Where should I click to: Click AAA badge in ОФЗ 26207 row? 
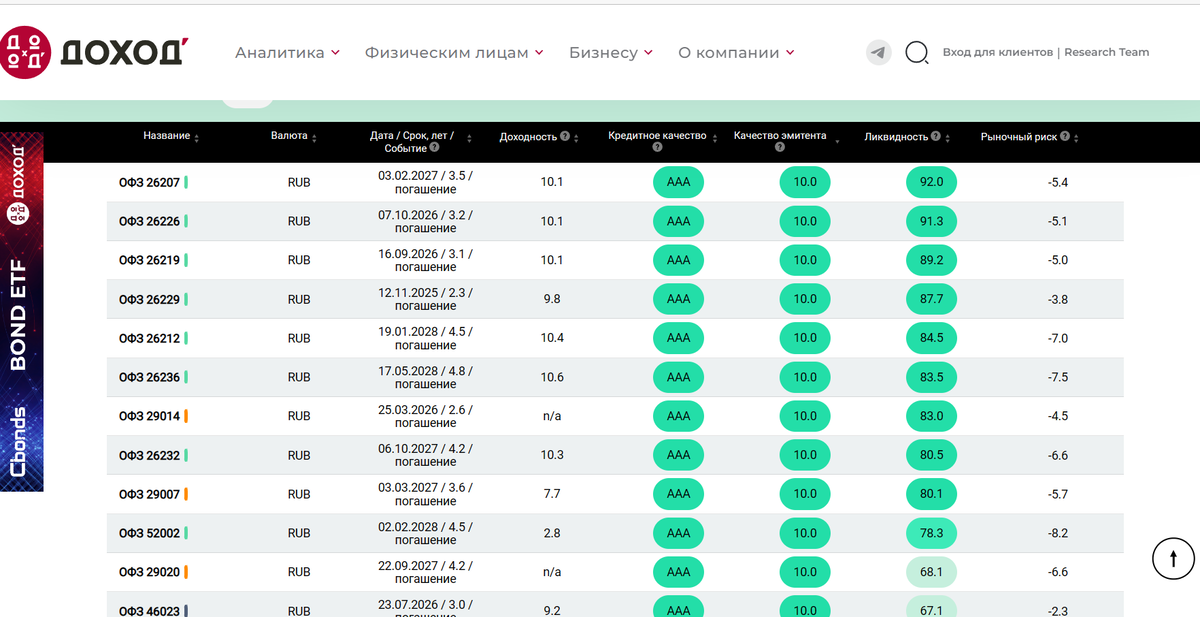(678, 183)
